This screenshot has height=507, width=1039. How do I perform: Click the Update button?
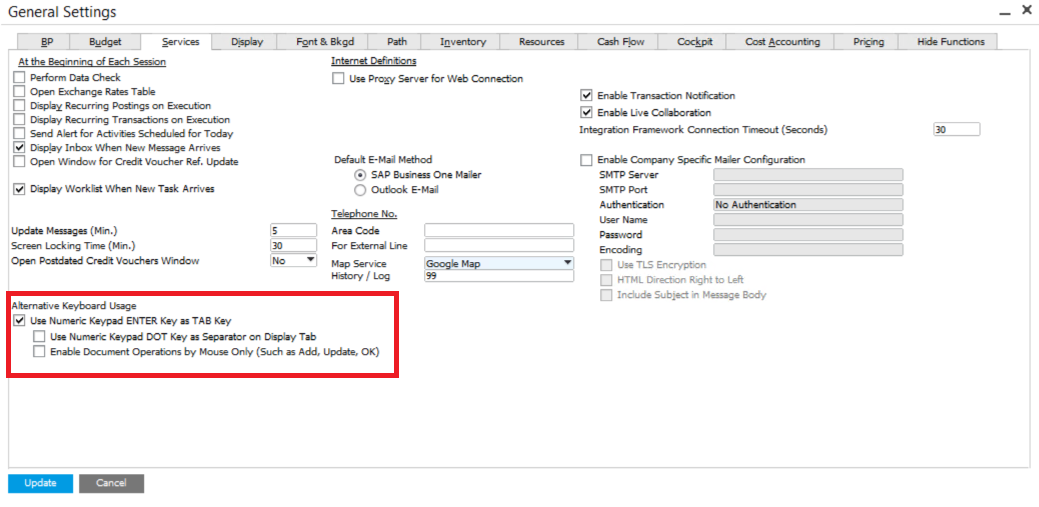[x=40, y=483]
